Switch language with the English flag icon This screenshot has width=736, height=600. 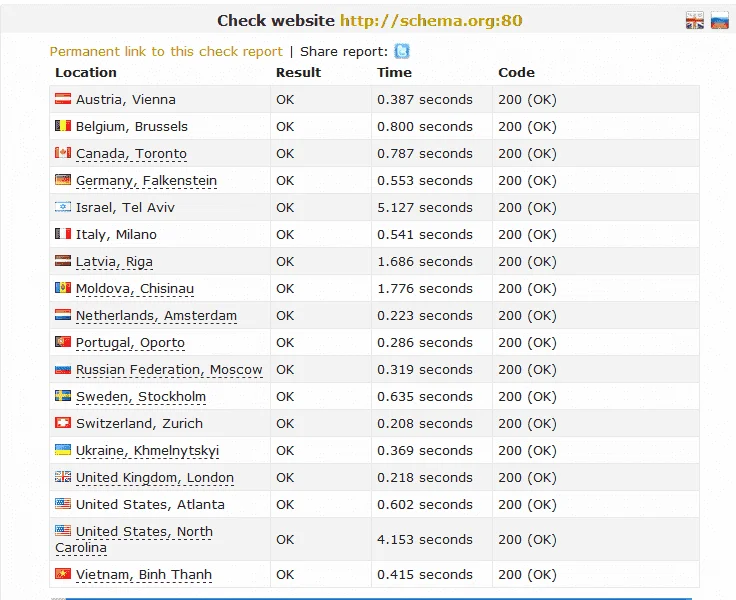click(695, 21)
